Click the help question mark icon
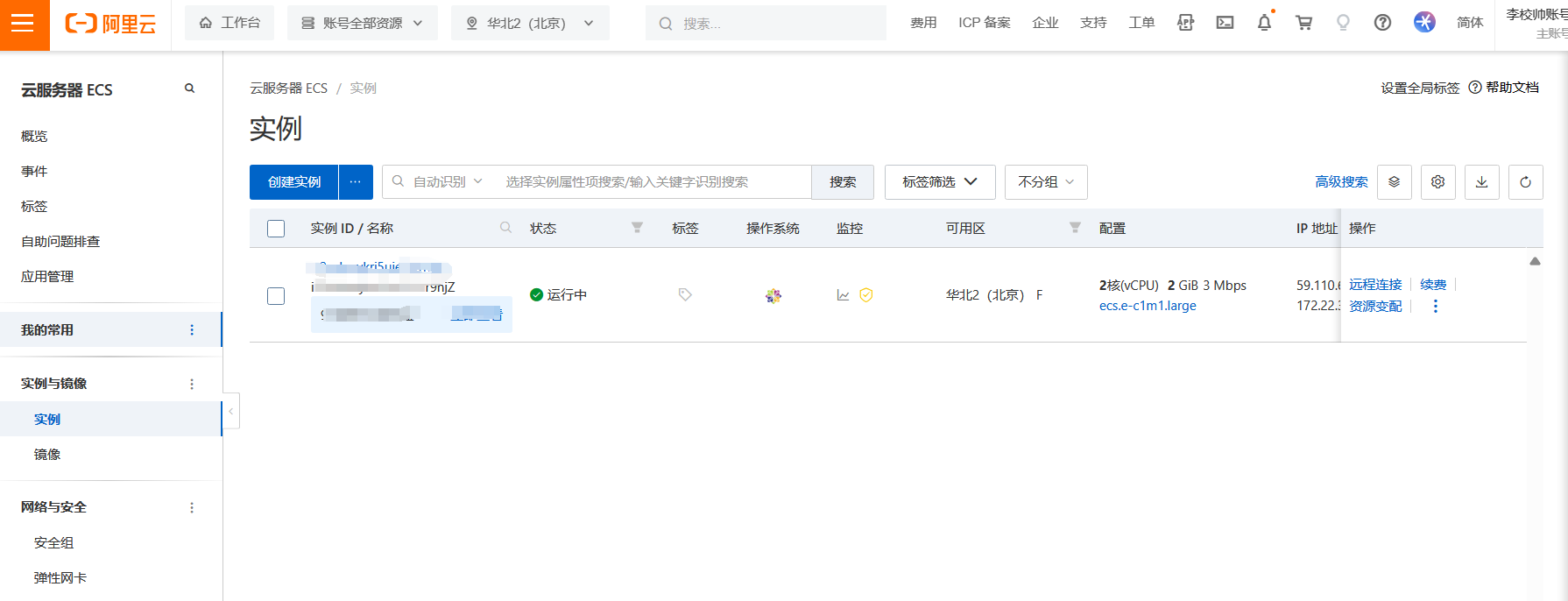Screen dimensions: 1568x601 [x=1382, y=23]
